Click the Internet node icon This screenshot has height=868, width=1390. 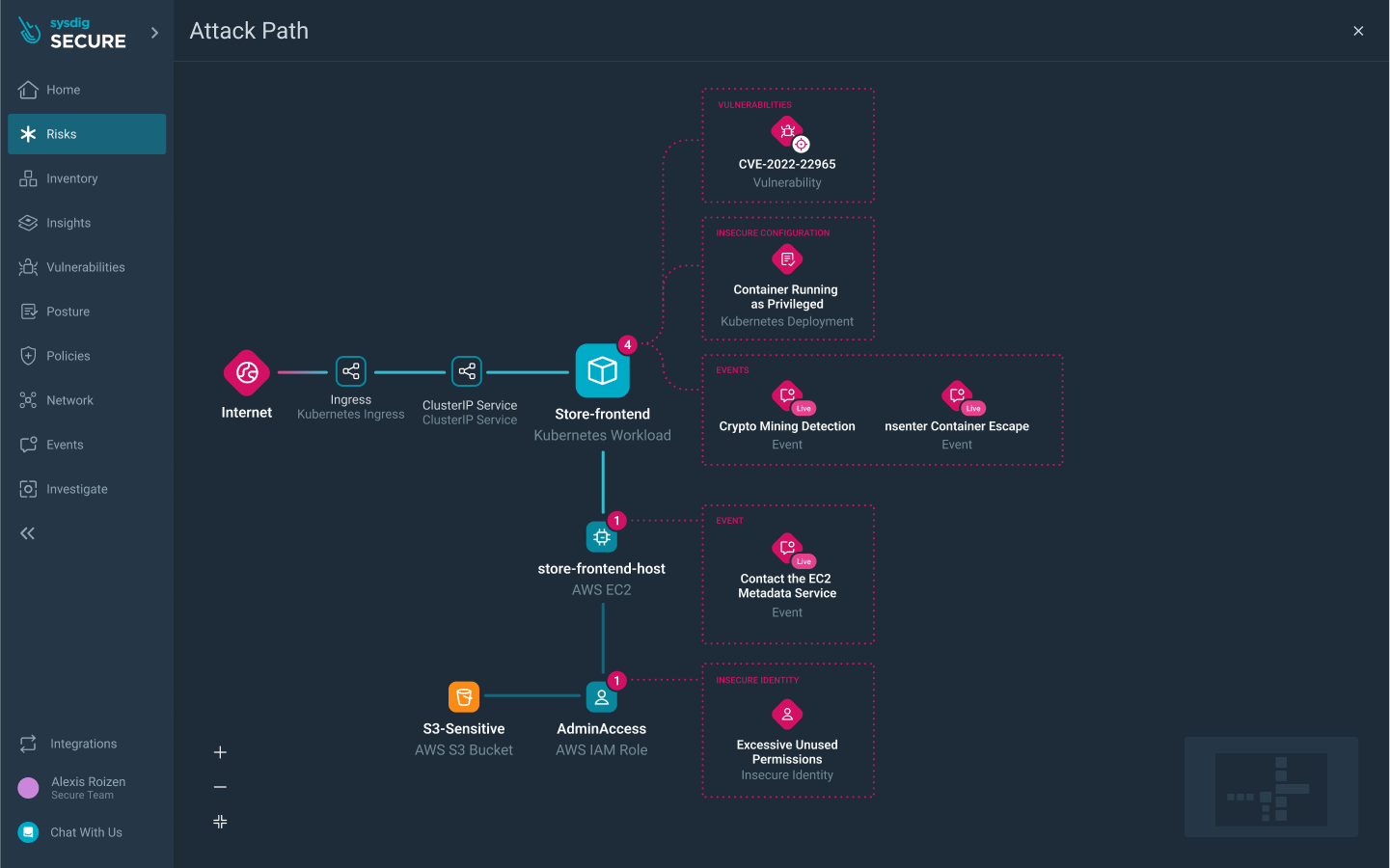click(247, 372)
